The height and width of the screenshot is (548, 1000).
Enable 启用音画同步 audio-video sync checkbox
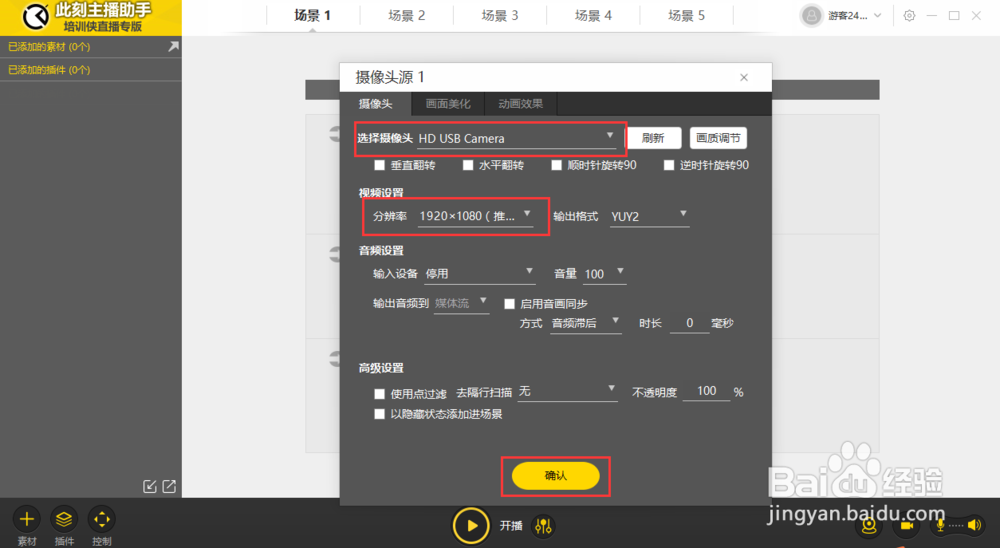coord(510,304)
